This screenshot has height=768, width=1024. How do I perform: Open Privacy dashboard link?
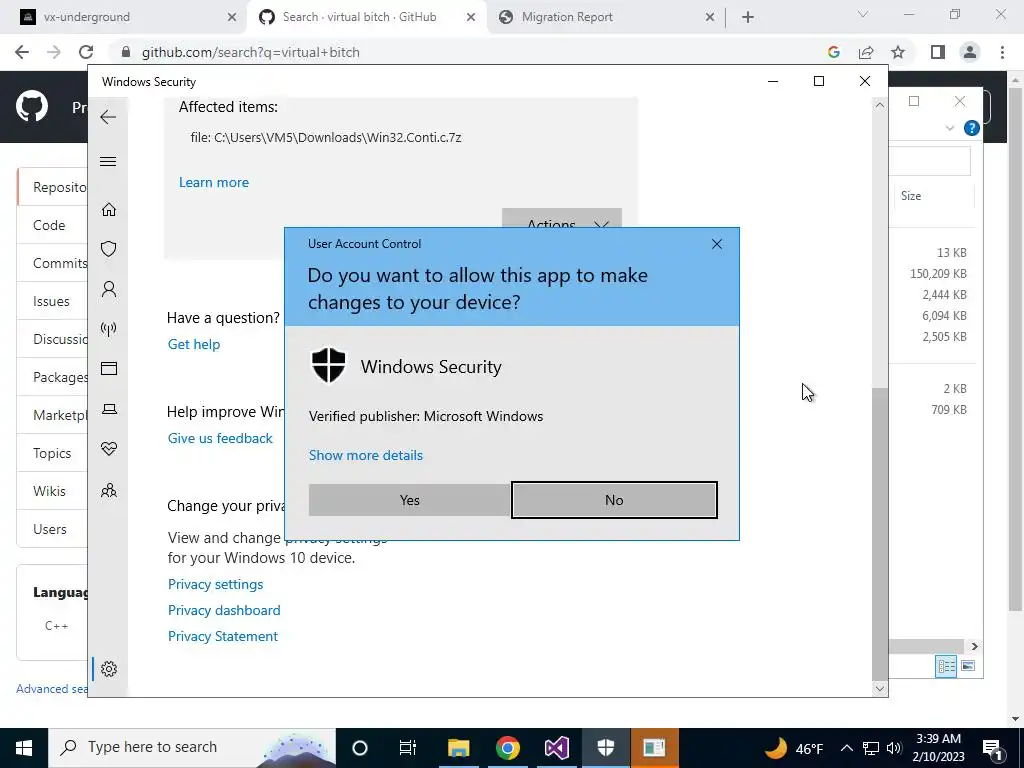pyautogui.click(x=224, y=611)
